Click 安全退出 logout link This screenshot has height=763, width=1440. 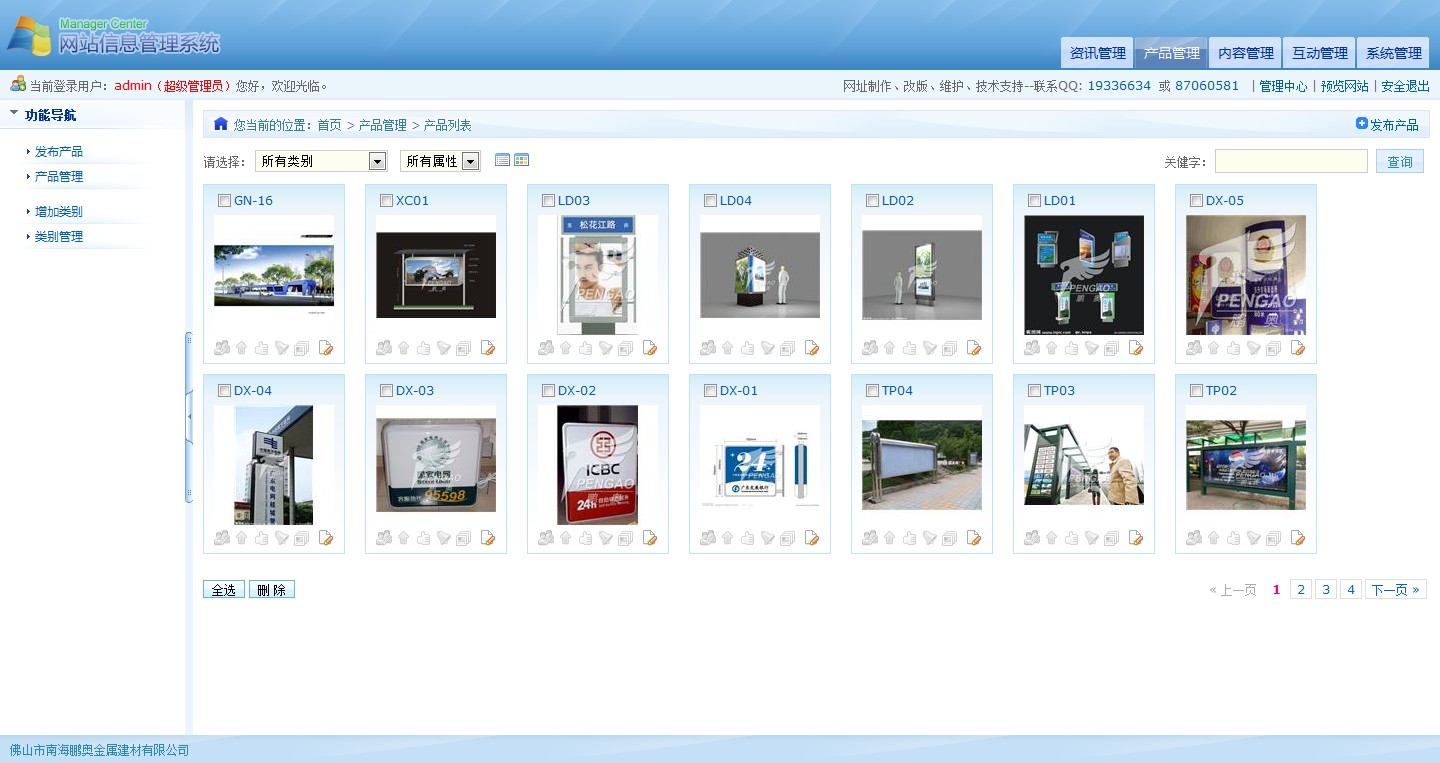1405,86
